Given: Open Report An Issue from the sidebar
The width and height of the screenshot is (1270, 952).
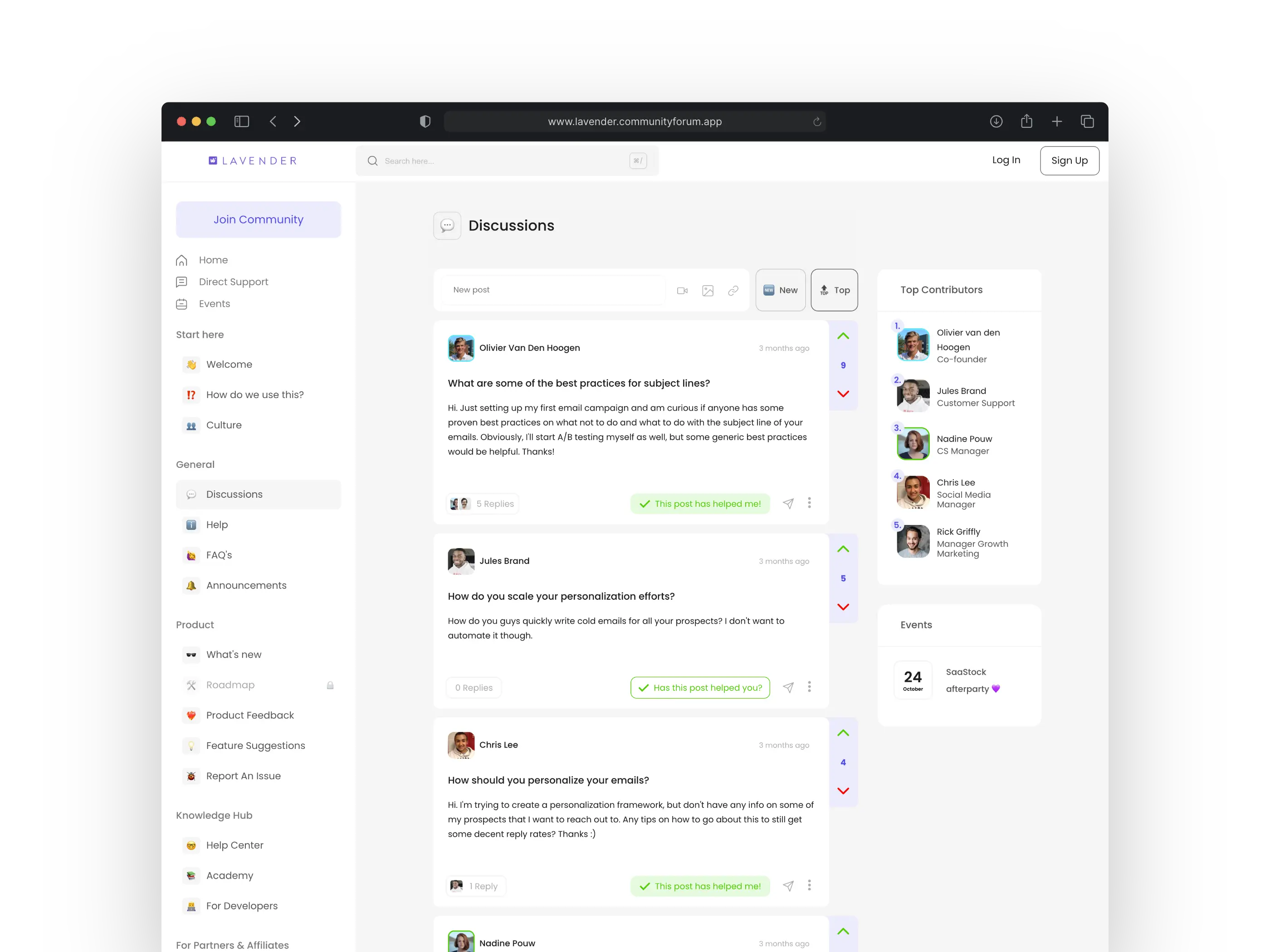Looking at the screenshot, I should click(x=243, y=776).
